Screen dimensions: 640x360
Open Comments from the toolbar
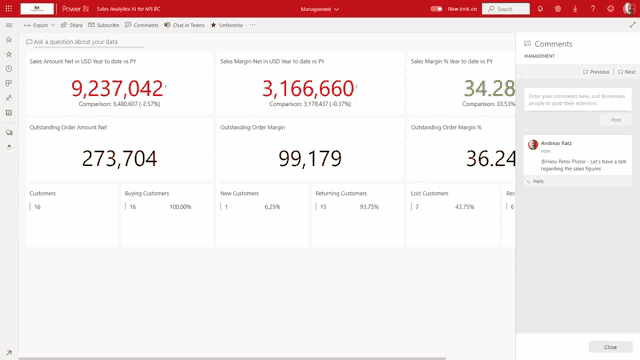[141, 25]
